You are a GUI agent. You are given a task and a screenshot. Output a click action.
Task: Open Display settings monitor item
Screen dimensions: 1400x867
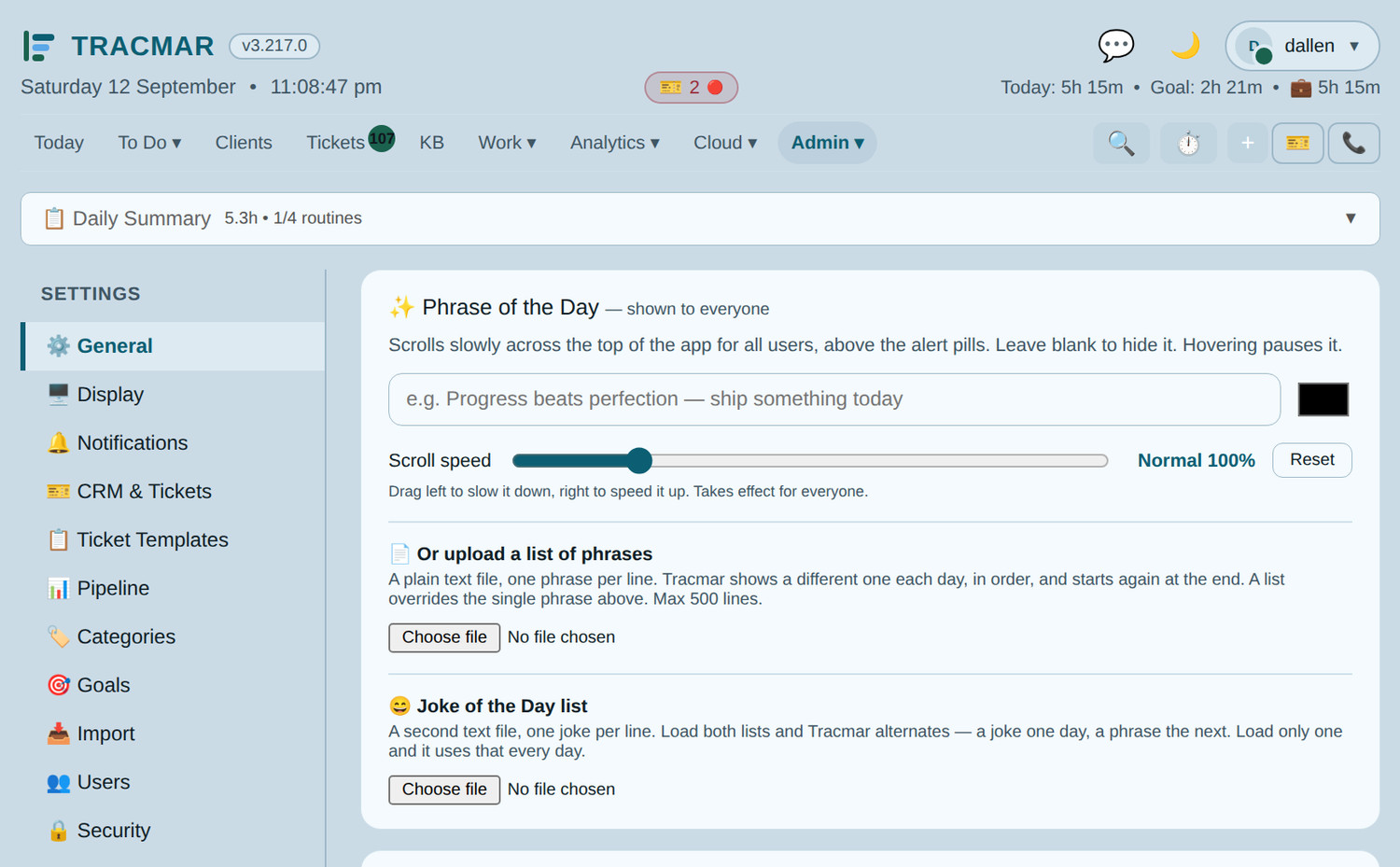[174, 395]
